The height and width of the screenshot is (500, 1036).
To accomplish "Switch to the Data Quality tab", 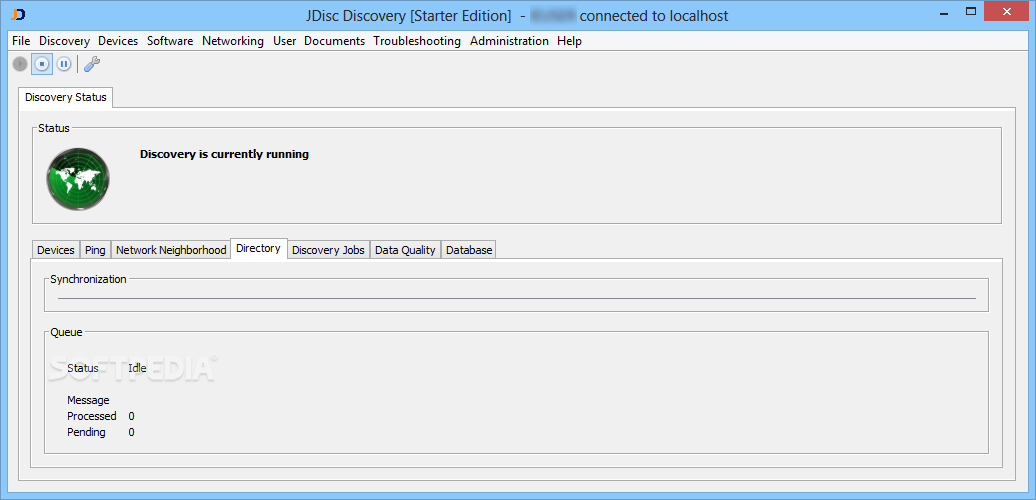I will (x=405, y=250).
